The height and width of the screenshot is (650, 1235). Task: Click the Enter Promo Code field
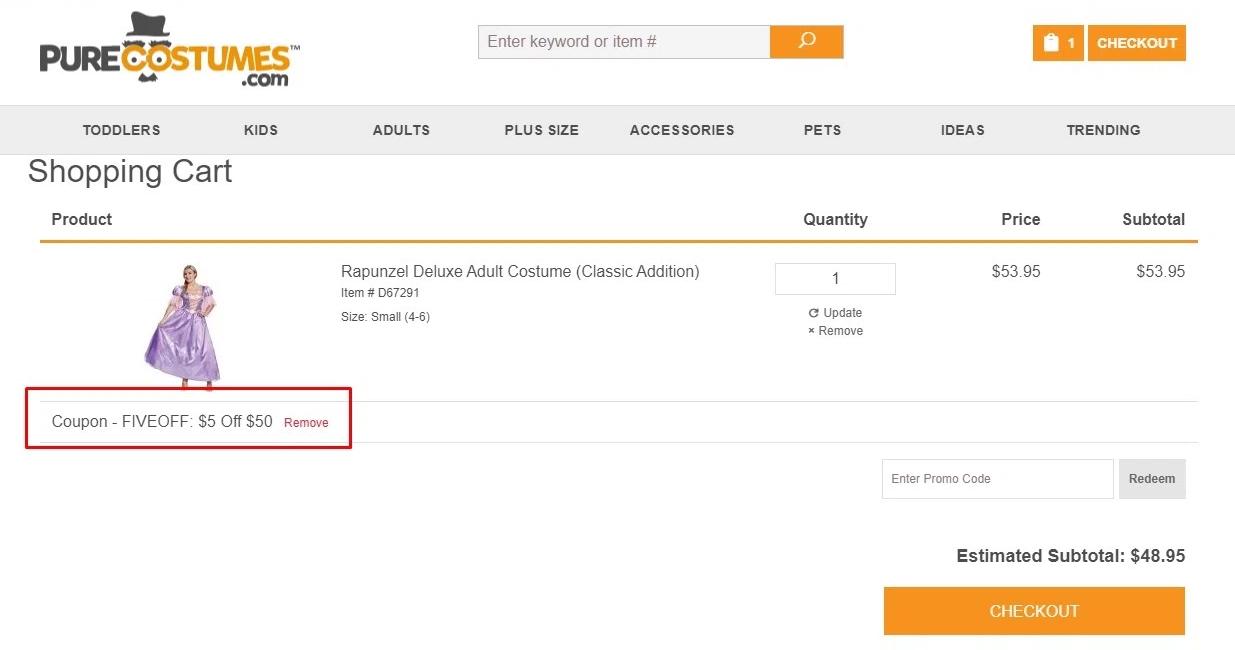click(997, 479)
